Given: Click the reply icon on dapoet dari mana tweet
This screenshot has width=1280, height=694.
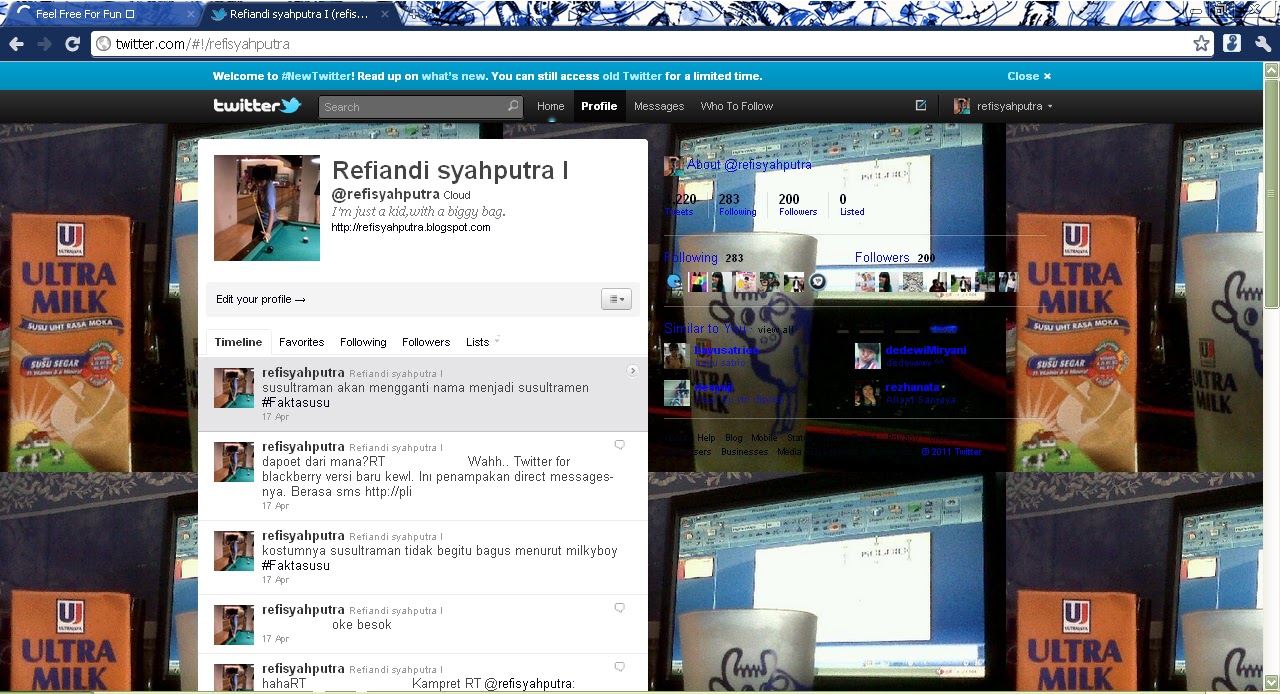Looking at the screenshot, I should [619, 445].
